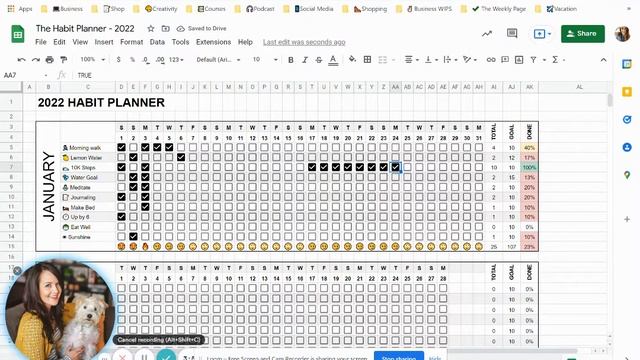Open the name box dropdown arrow
The image size is (640, 360).
[x=46, y=76]
